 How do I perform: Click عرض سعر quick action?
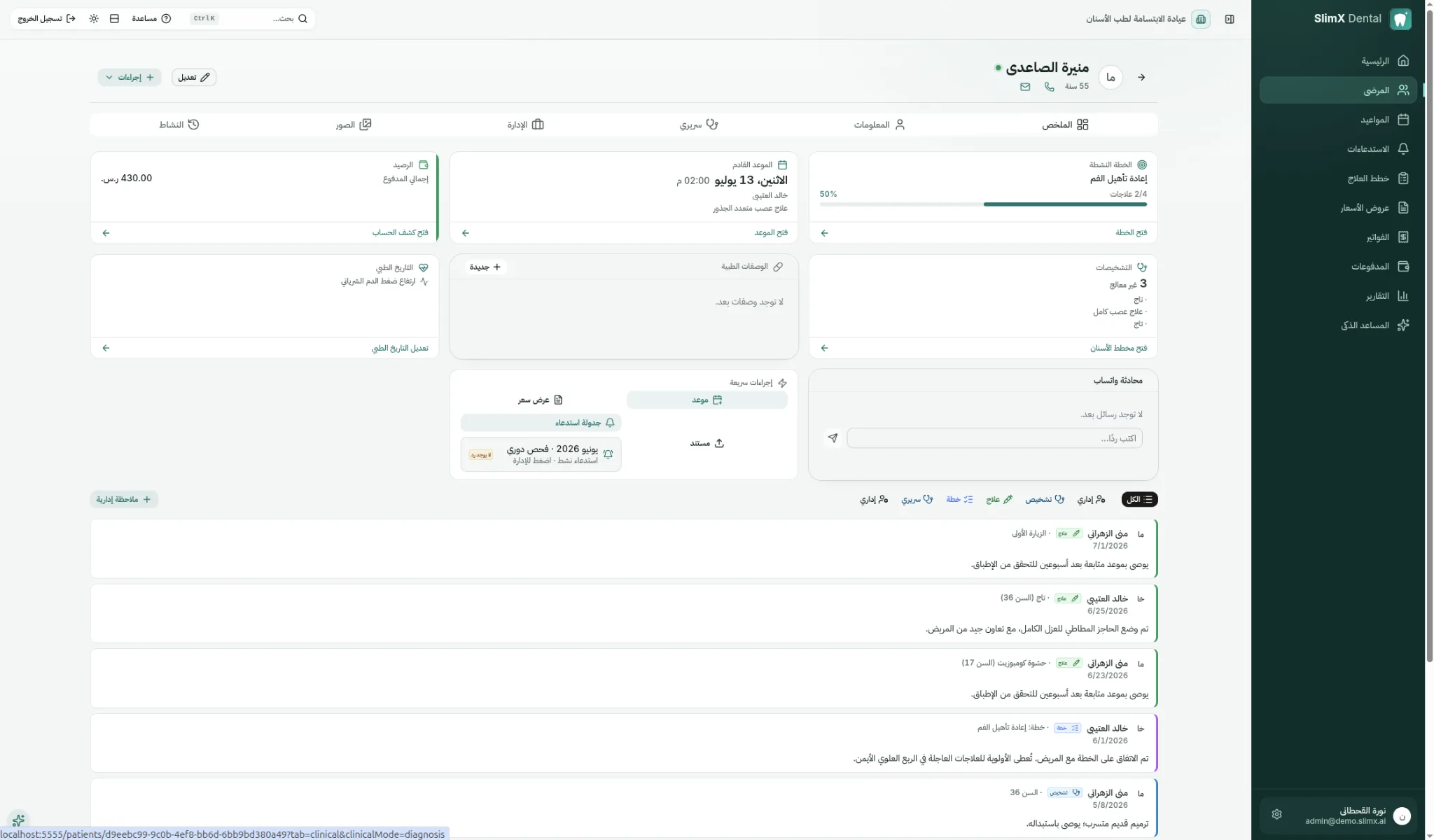coord(541,400)
